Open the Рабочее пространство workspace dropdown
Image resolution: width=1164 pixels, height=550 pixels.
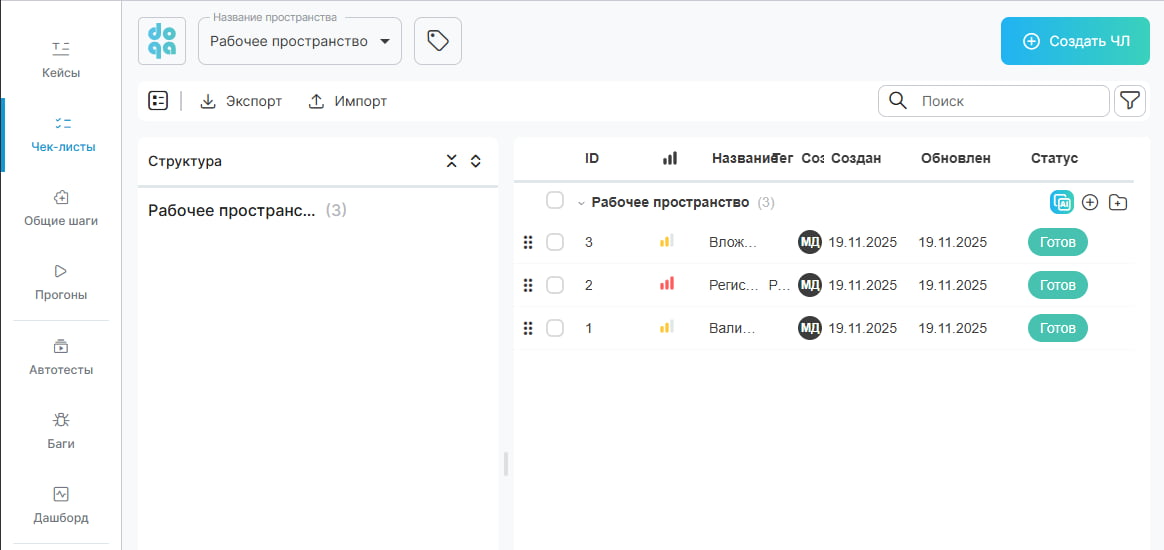(x=300, y=41)
